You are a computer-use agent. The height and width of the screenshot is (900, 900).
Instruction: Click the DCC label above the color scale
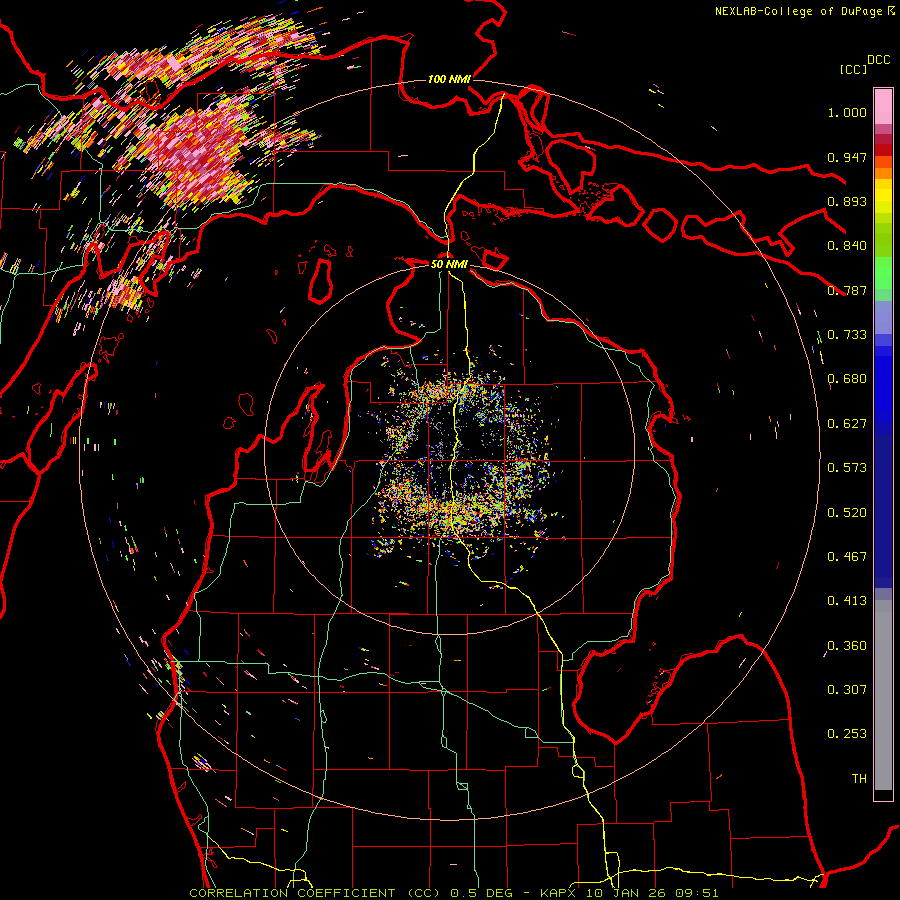(878, 60)
